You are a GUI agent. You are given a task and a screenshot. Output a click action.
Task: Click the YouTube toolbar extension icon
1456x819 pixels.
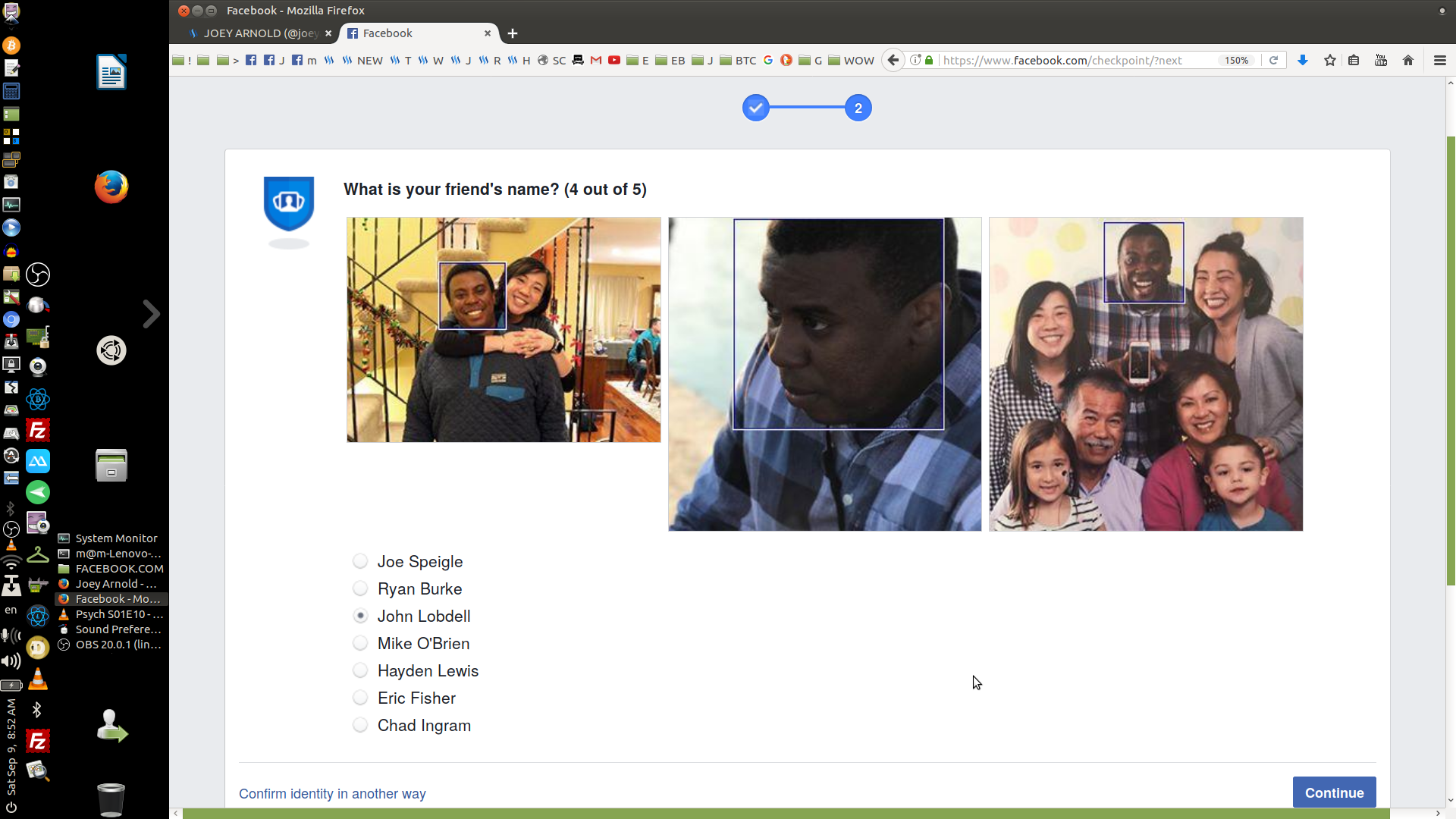[x=1381, y=60]
